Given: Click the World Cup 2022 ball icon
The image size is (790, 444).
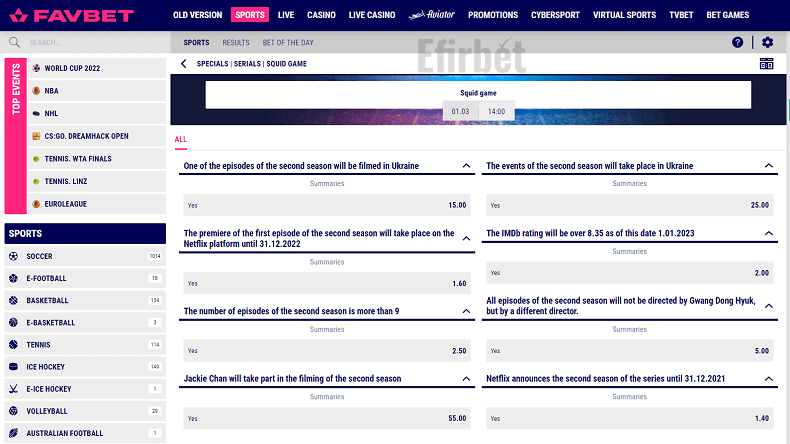Looking at the screenshot, I should point(36,68).
